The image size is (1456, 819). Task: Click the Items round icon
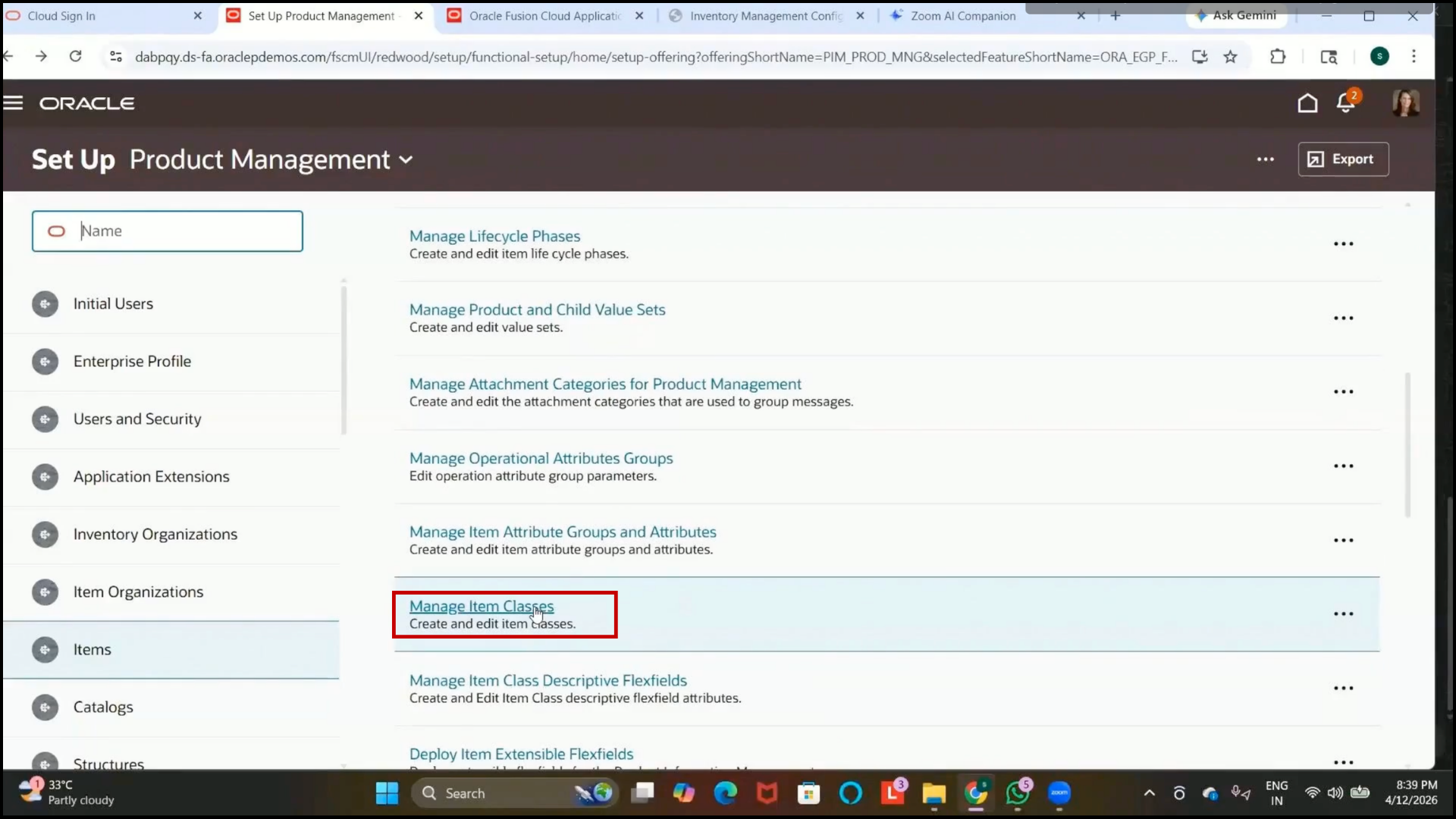45,650
